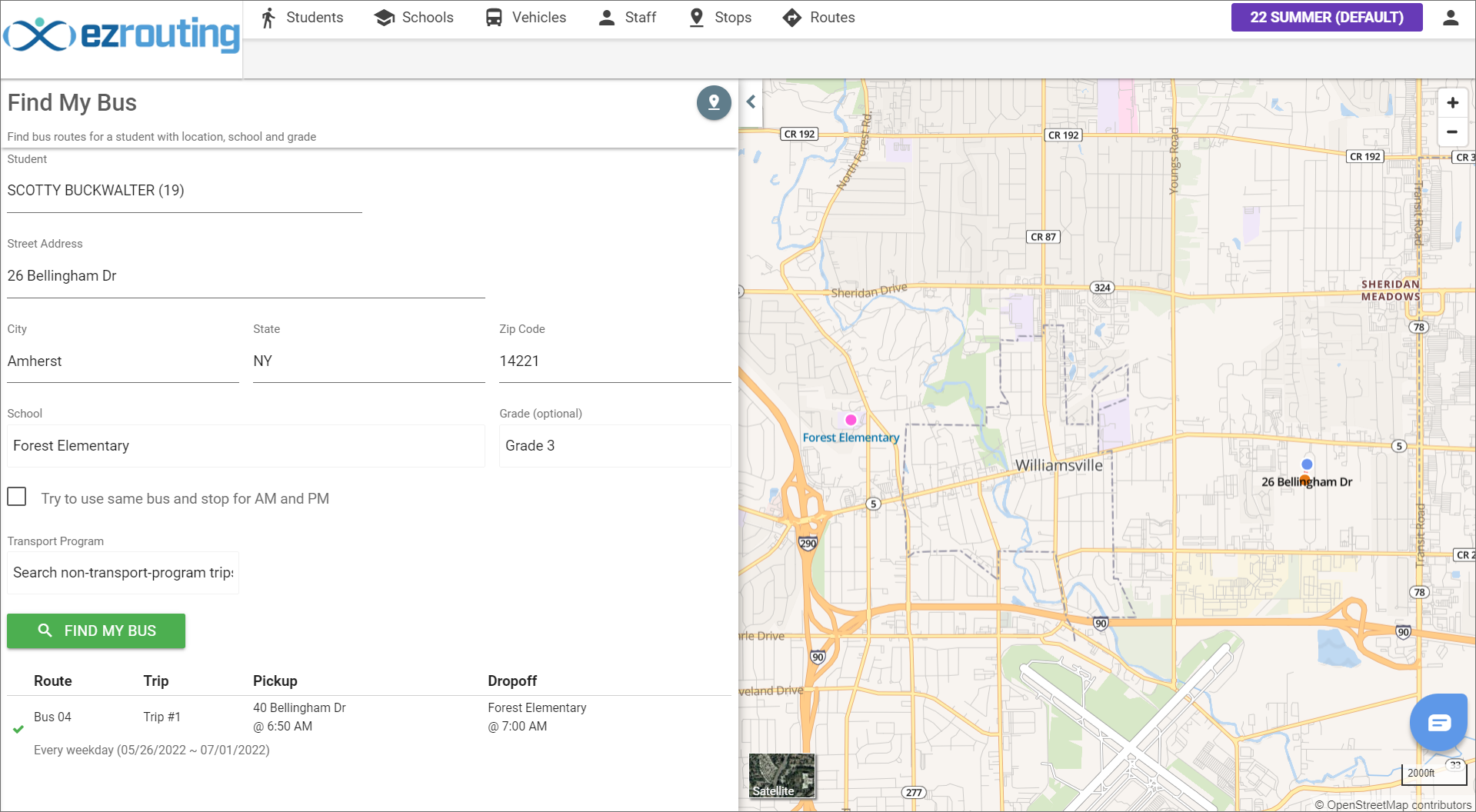Click the ezrouting logo
The height and width of the screenshot is (812, 1476).
(x=122, y=35)
